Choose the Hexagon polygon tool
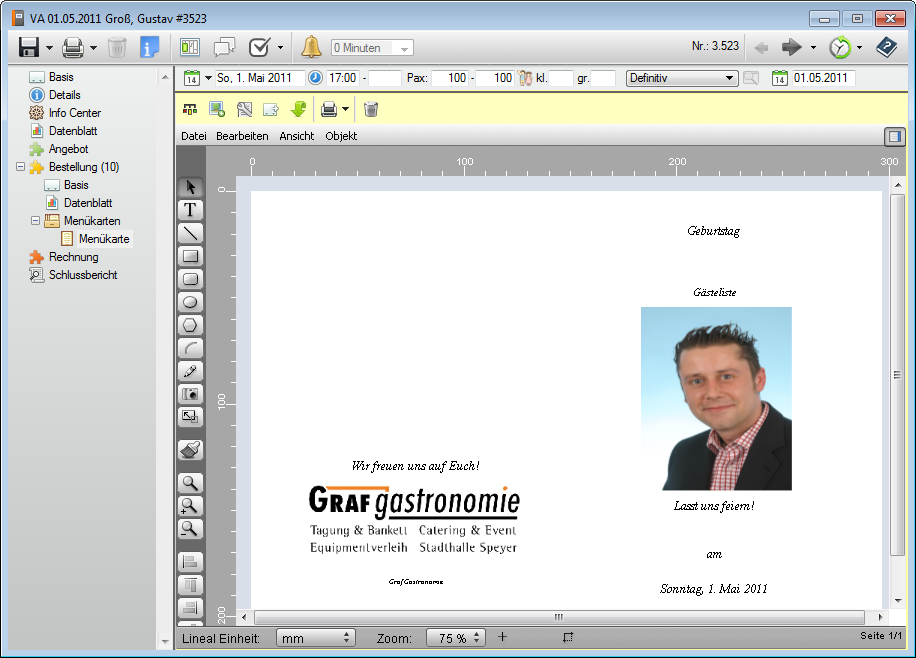This screenshot has height=658, width=916. pos(190,325)
